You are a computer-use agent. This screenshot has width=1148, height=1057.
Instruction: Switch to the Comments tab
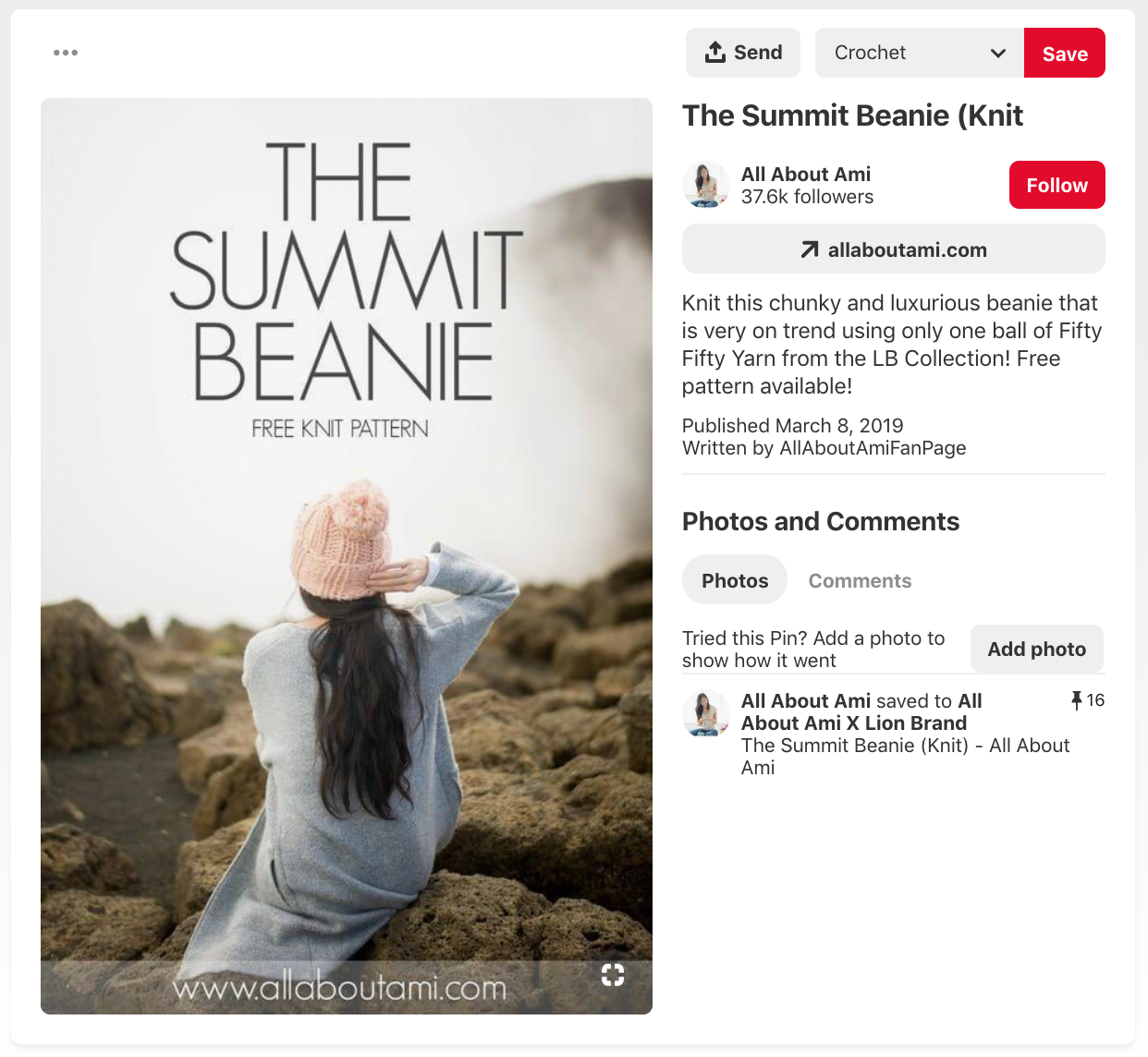860,580
